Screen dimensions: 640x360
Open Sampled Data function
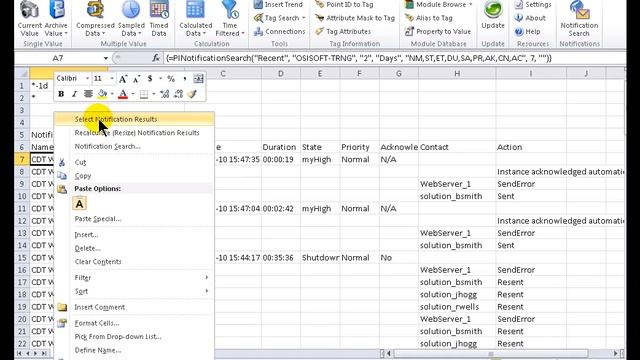pyautogui.click(x=131, y=19)
